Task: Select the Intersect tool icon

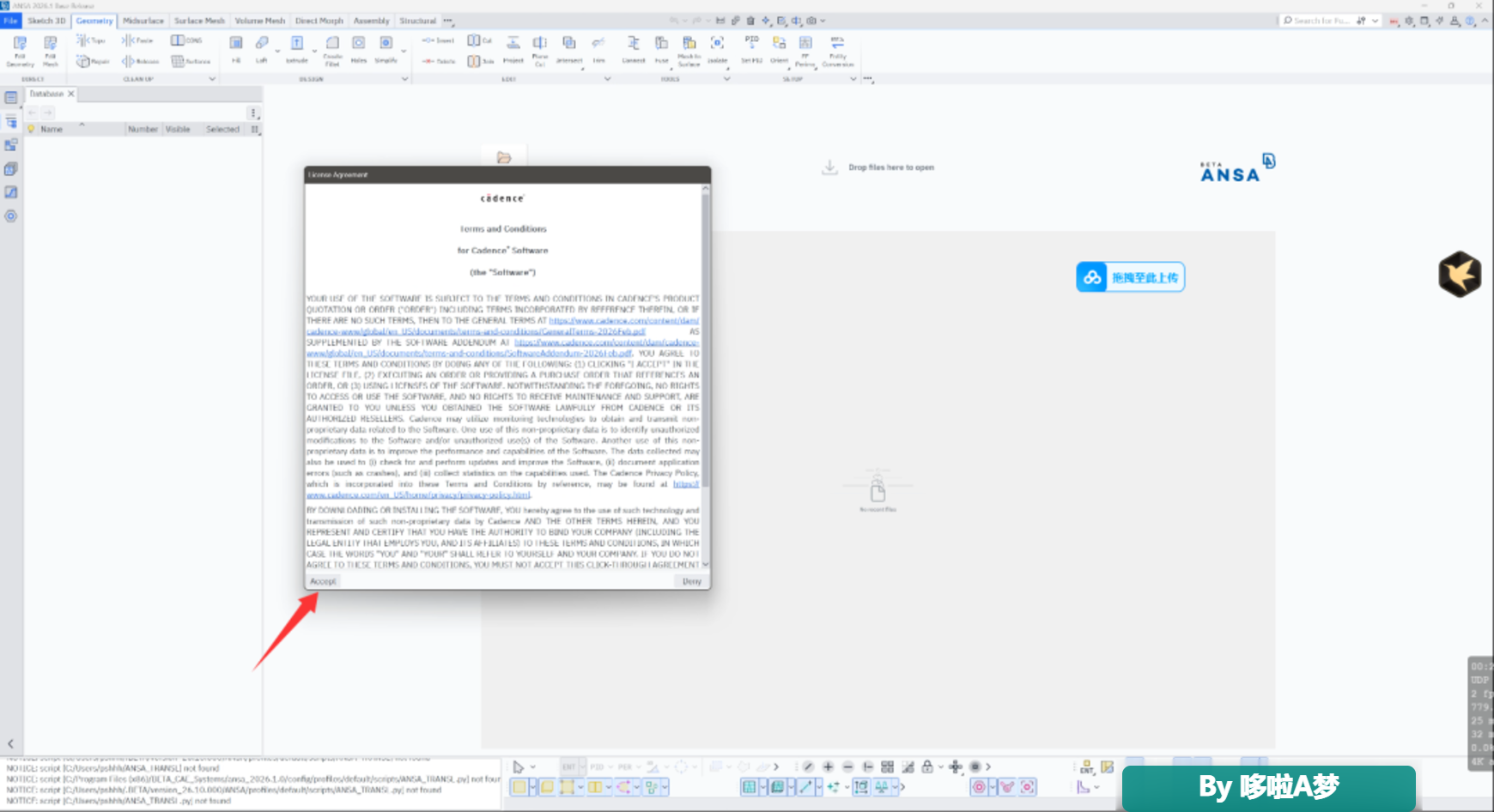Action: (x=568, y=43)
